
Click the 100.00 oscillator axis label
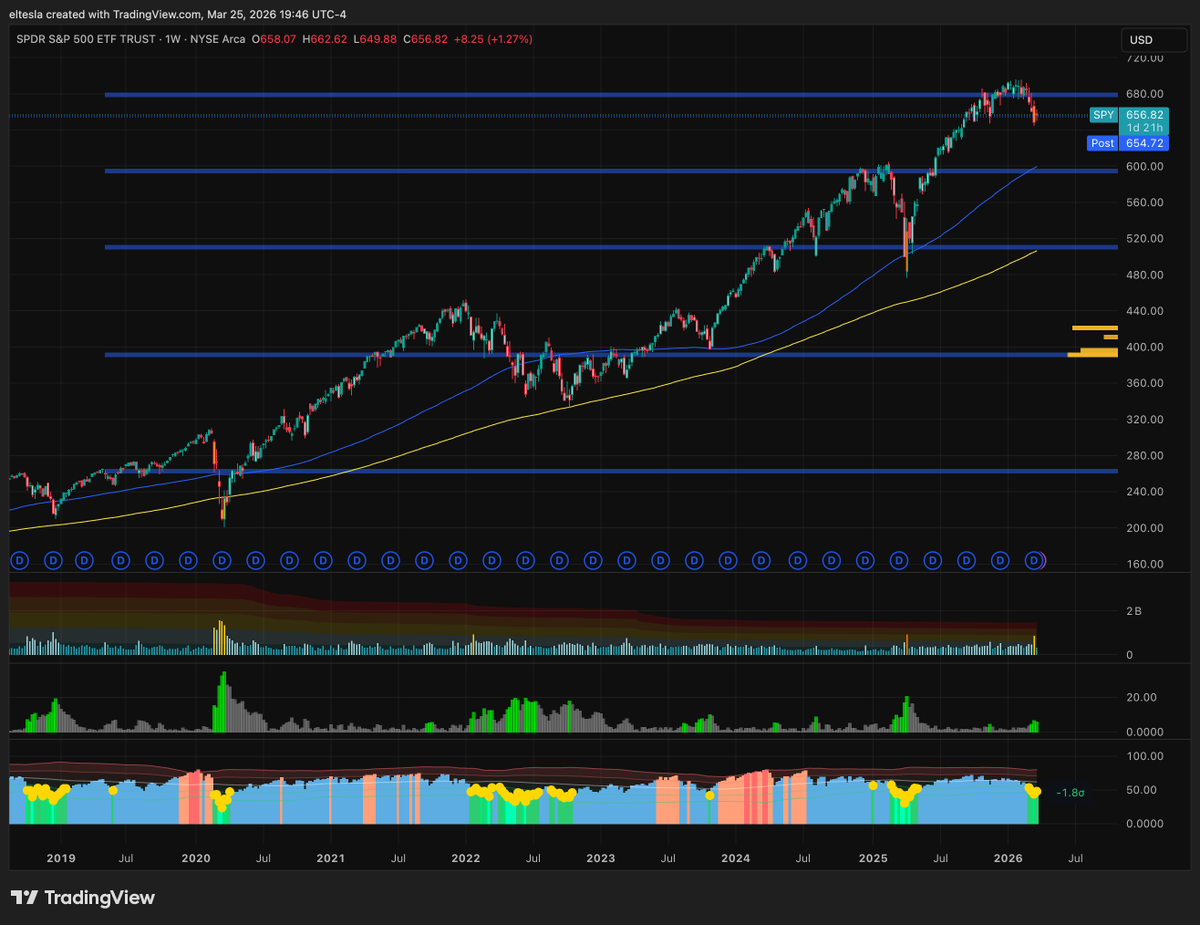click(x=1144, y=757)
